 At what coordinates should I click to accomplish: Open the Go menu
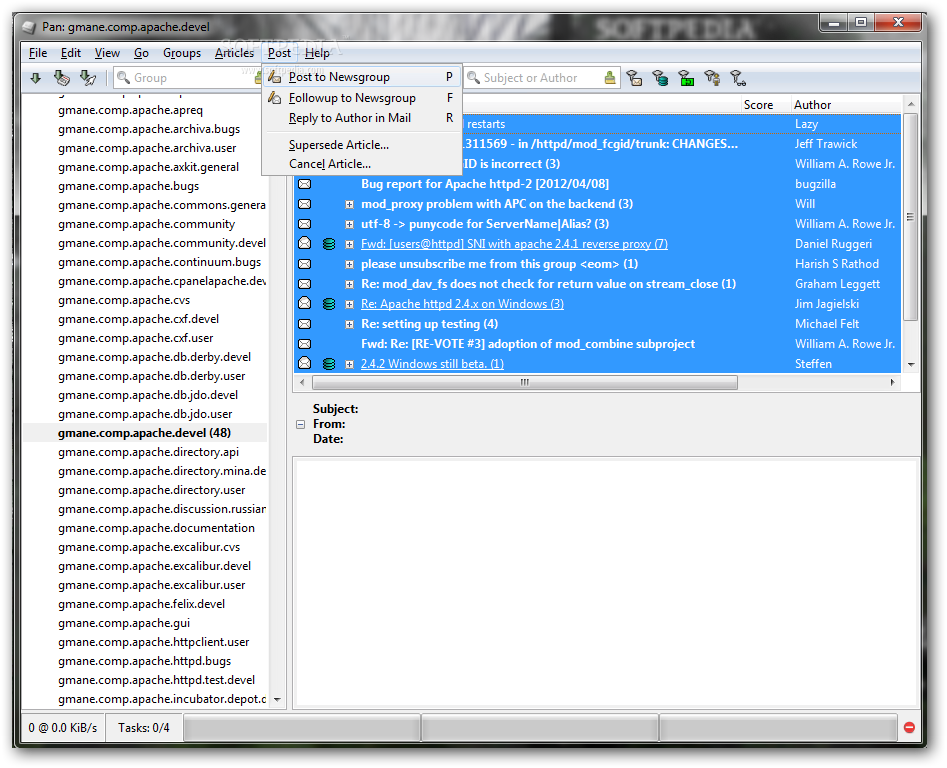pyautogui.click(x=141, y=53)
